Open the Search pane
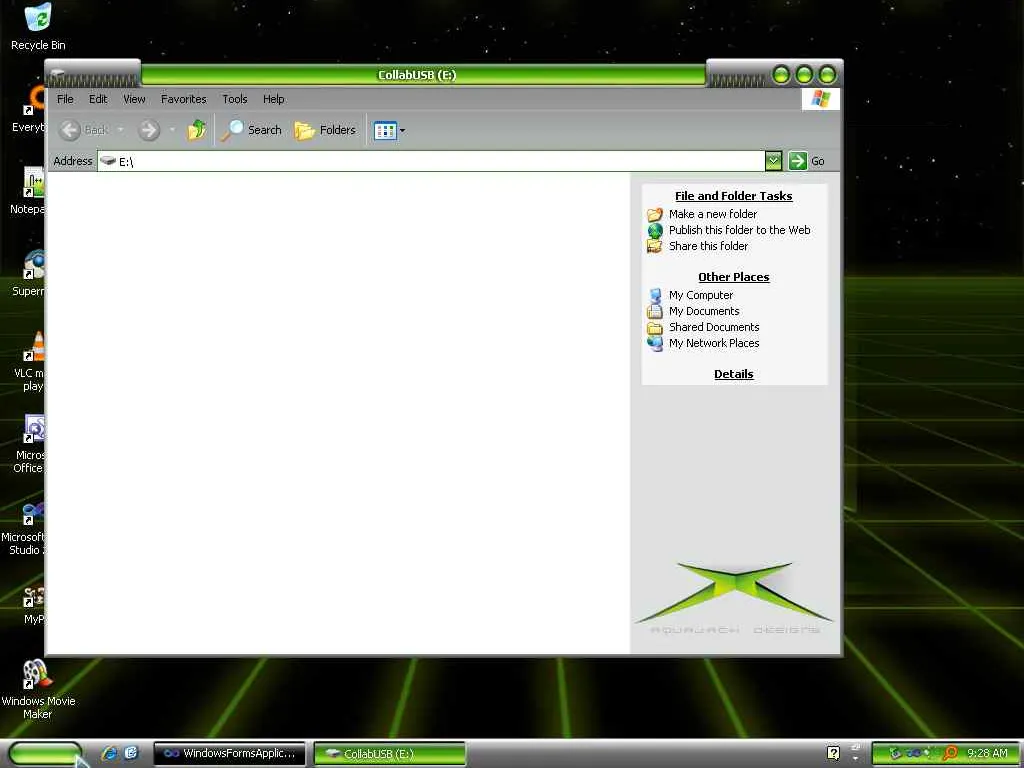Viewport: 1024px width, 768px height. point(251,130)
